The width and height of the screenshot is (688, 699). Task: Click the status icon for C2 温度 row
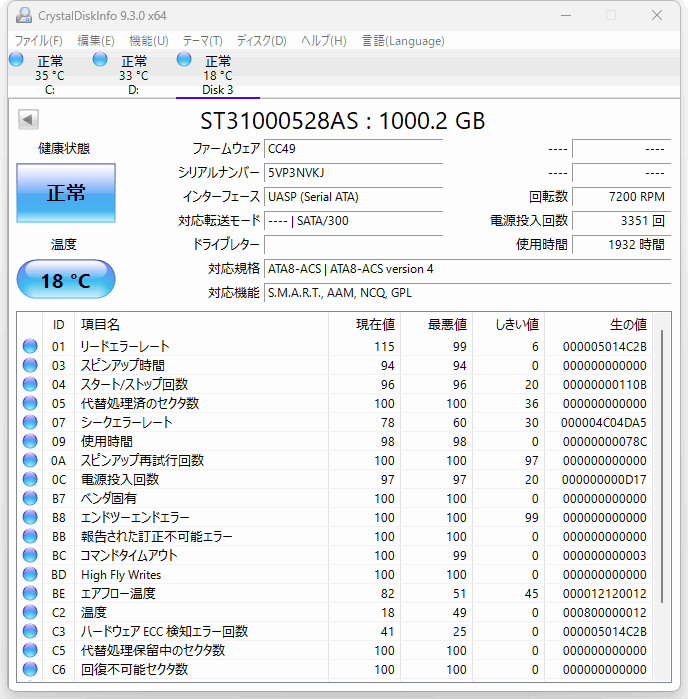[30, 613]
